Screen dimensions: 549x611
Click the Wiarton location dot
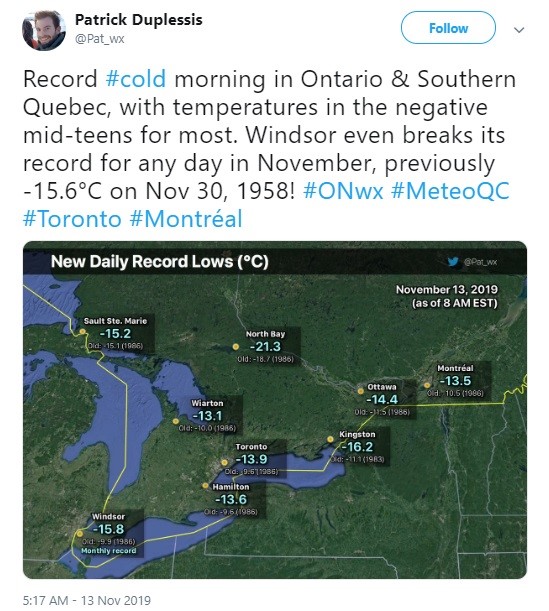click(x=176, y=421)
